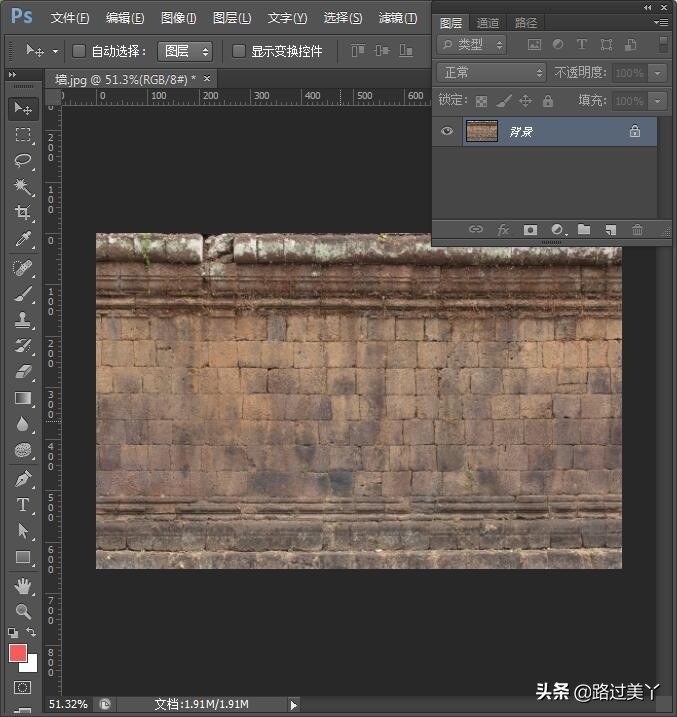This screenshot has width=677, height=717.
Task: Create new fill or adjustment layer
Action: pyautogui.click(x=557, y=230)
